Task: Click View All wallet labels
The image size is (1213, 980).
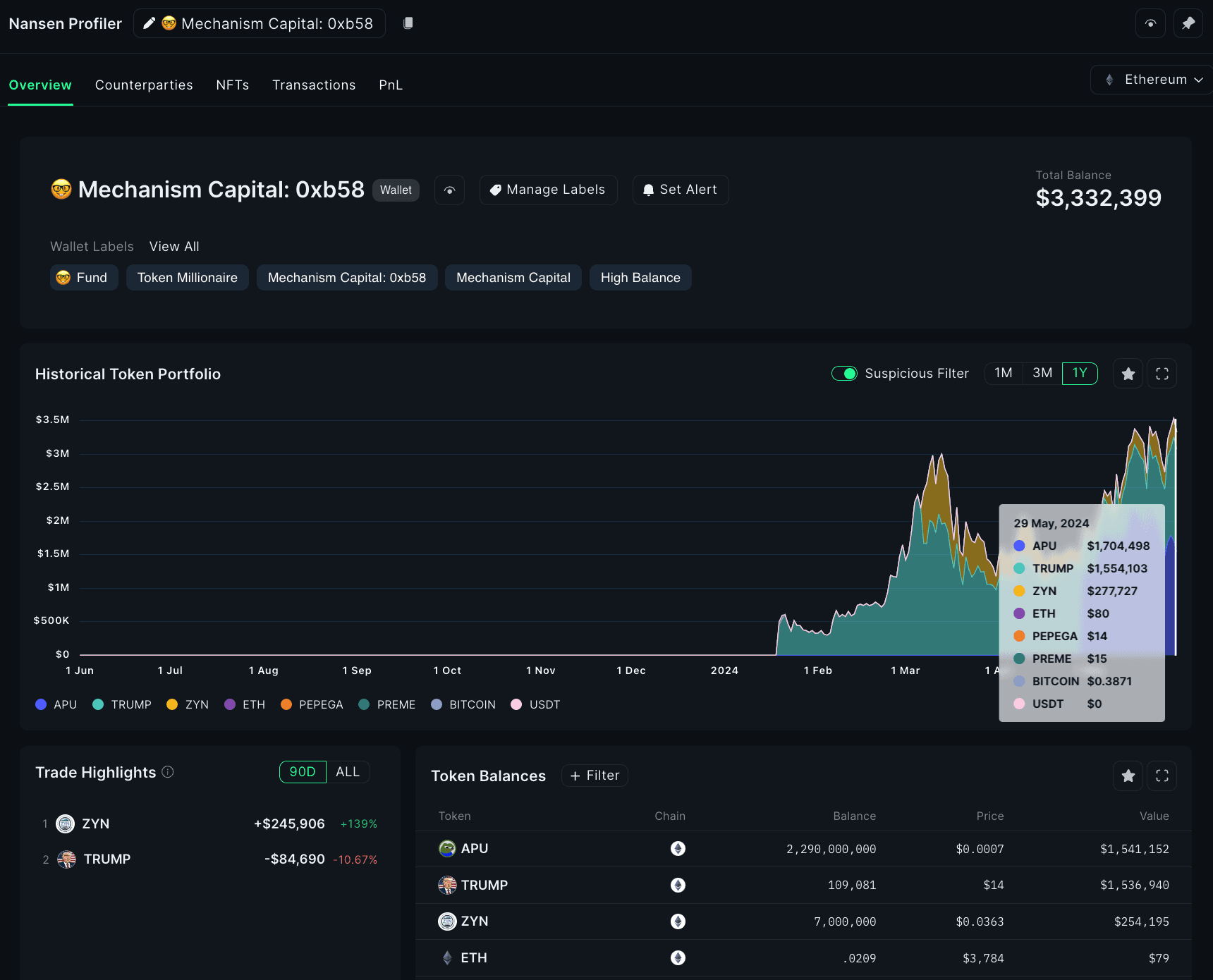Action: click(x=174, y=247)
